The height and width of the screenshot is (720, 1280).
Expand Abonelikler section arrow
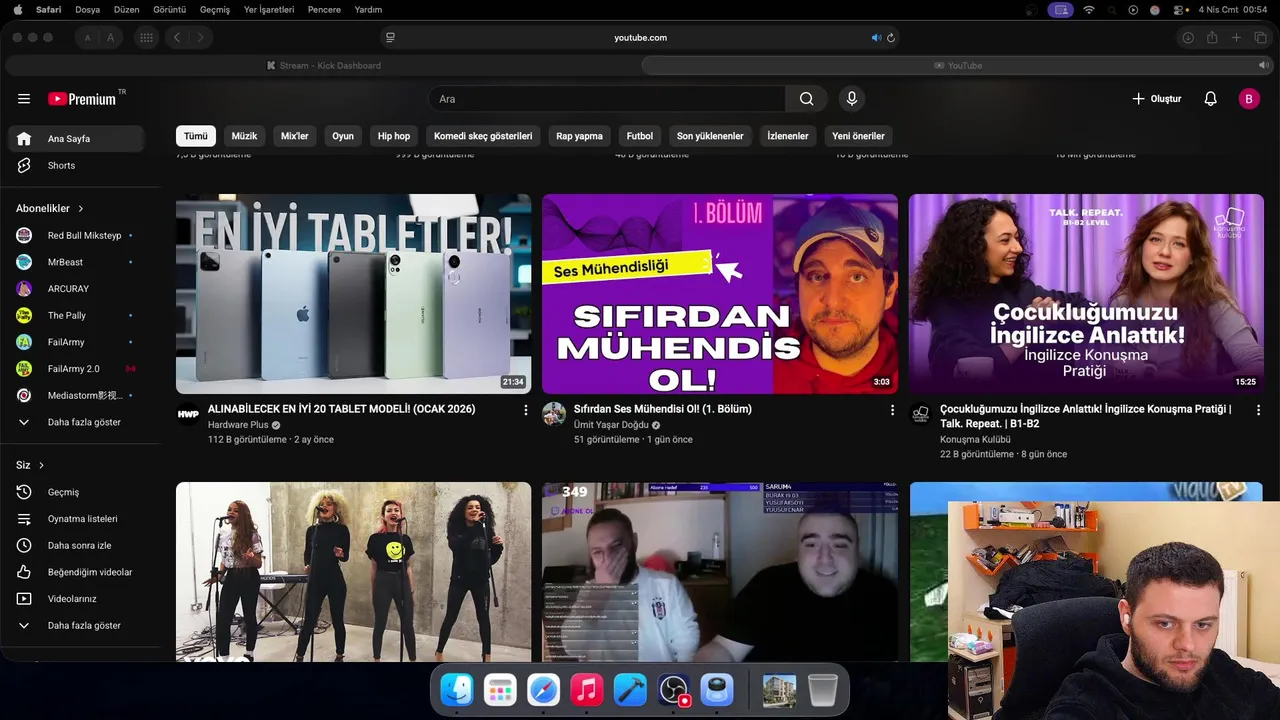click(x=81, y=209)
